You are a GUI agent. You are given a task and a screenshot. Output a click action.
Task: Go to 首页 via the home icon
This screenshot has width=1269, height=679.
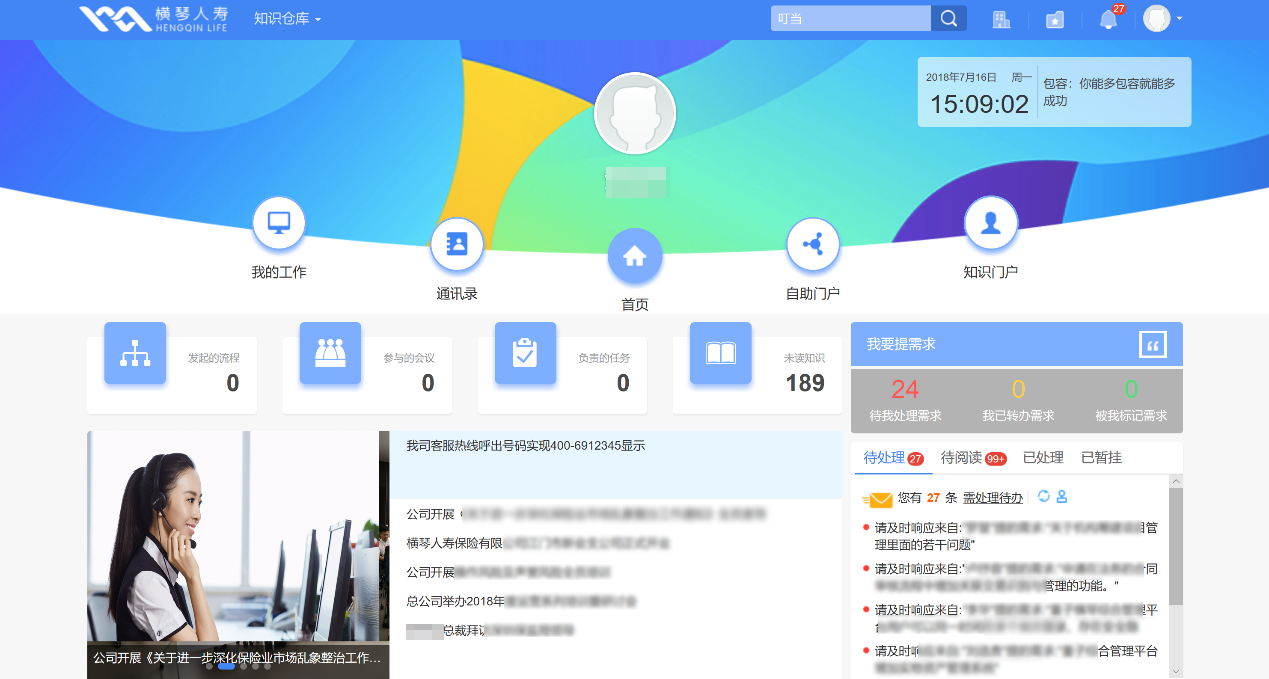pos(635,256)
